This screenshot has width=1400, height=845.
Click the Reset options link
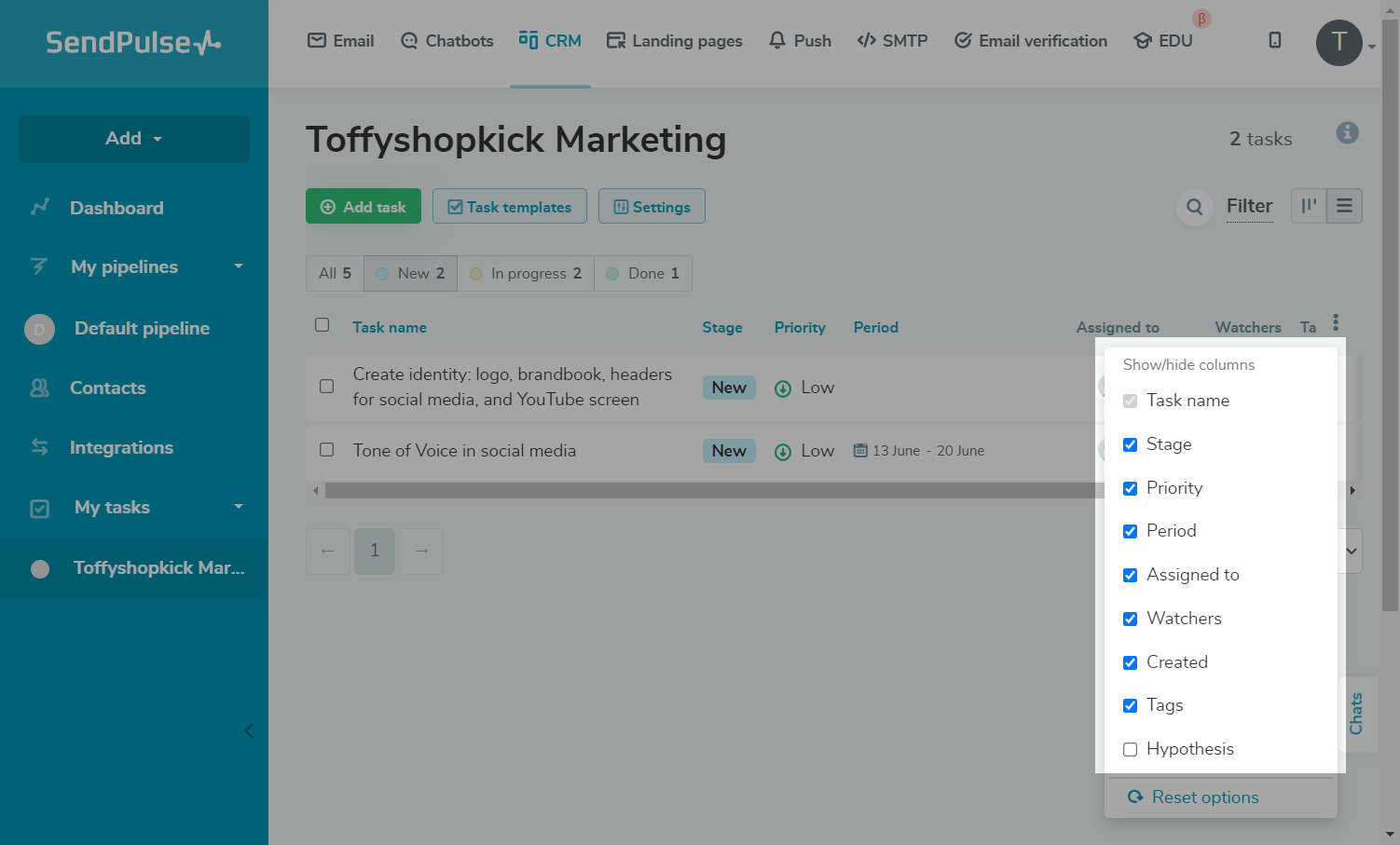[x=1204, y=797]
